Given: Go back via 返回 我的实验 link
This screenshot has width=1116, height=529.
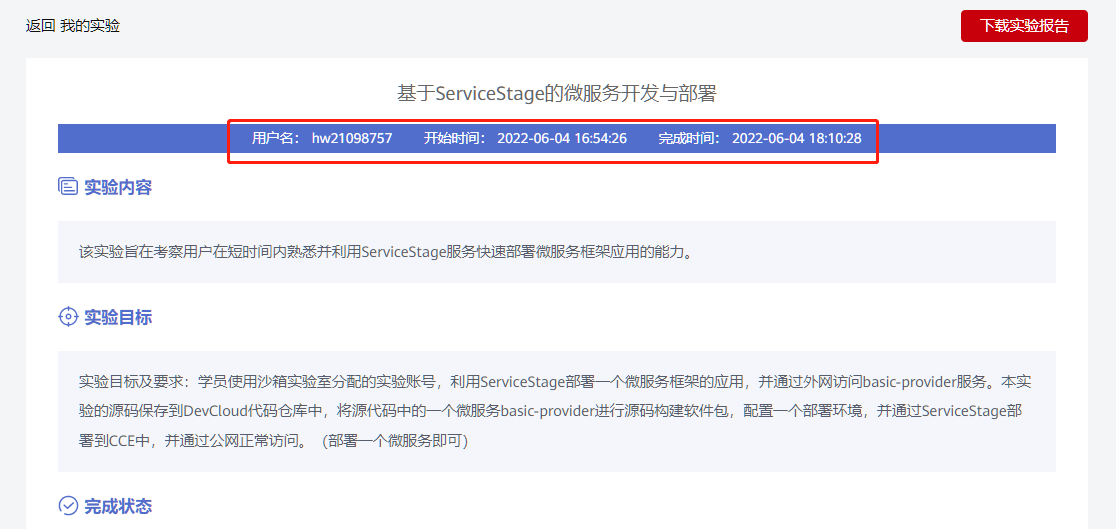Looking at the screenshot, I should click(73, 26).
